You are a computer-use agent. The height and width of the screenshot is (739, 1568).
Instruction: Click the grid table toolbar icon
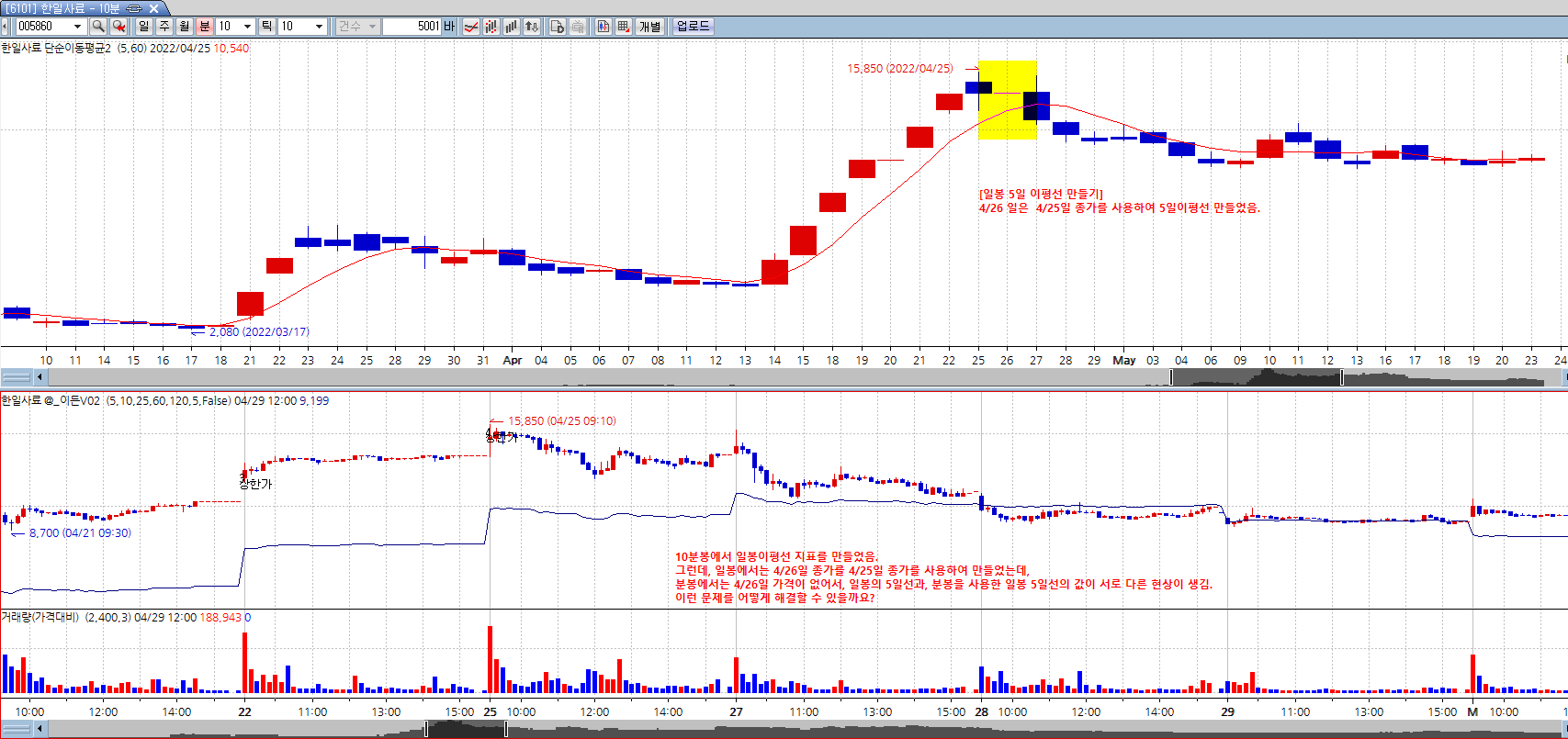624,27
